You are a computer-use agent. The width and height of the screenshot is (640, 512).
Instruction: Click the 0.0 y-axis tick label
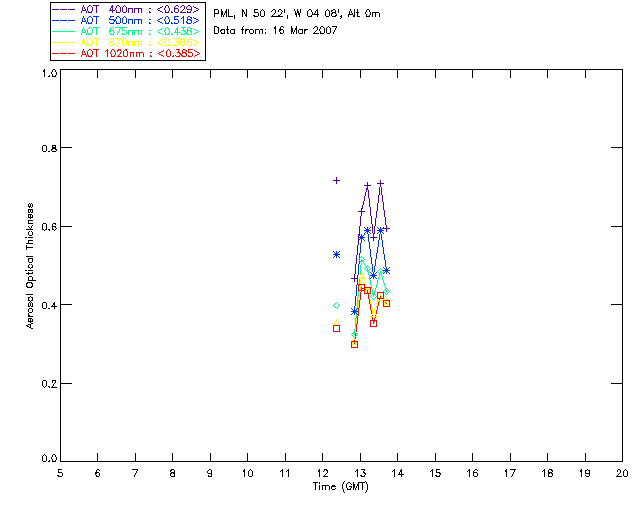tap(49, 458)
